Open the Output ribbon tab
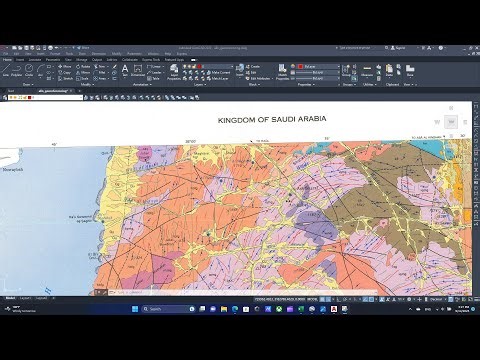Image resolution: width=480 pixels, height=360 pixels. 97,60
